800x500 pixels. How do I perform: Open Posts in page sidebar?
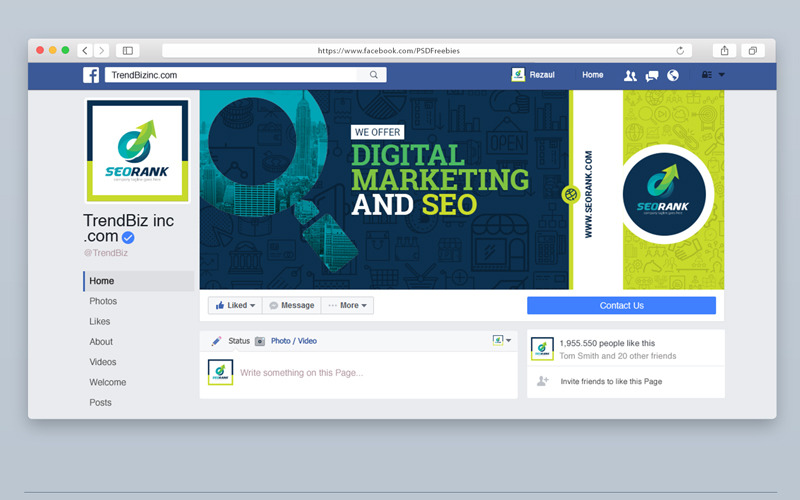point(100,403)
